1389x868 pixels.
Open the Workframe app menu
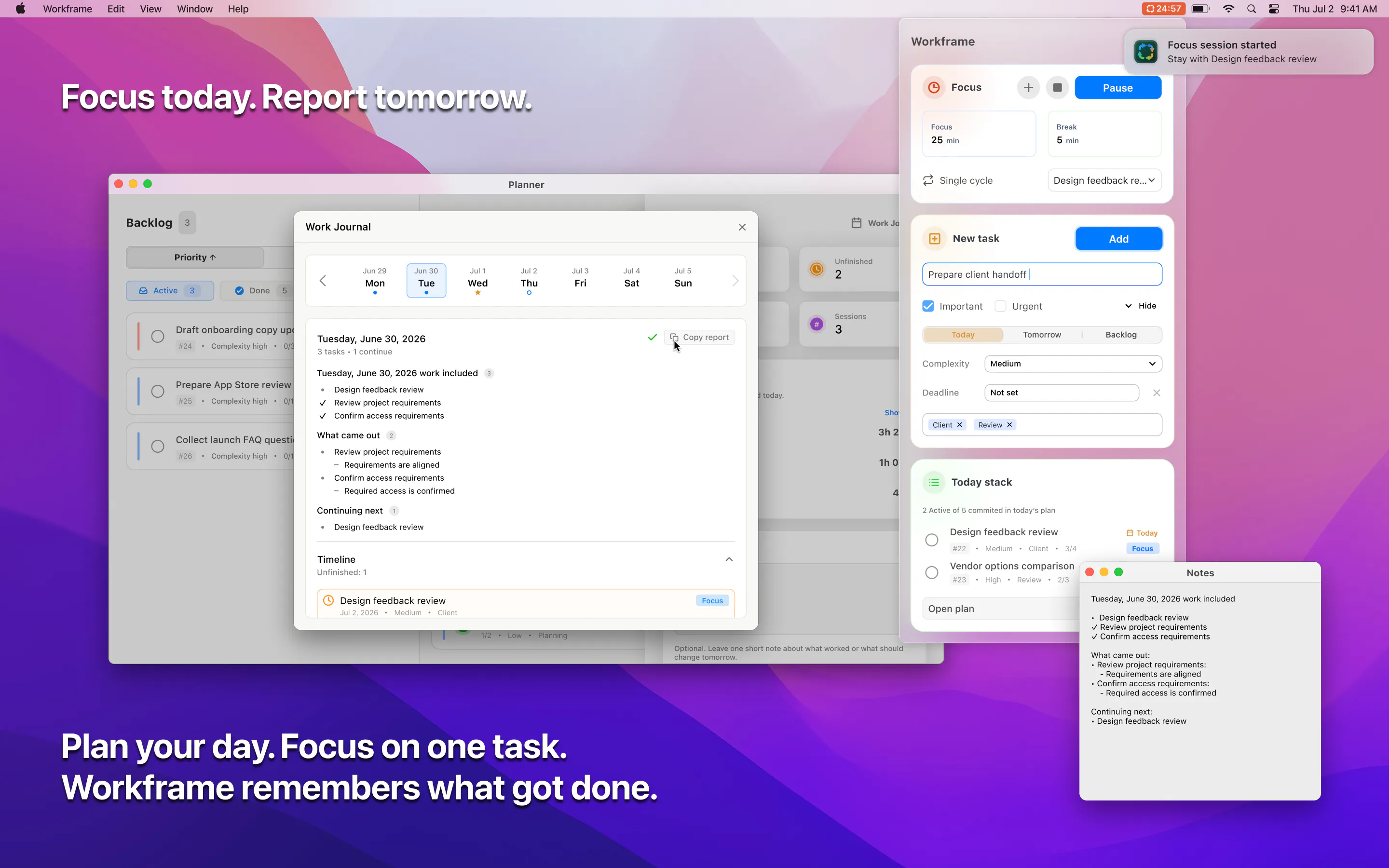[x=67, y=9]
